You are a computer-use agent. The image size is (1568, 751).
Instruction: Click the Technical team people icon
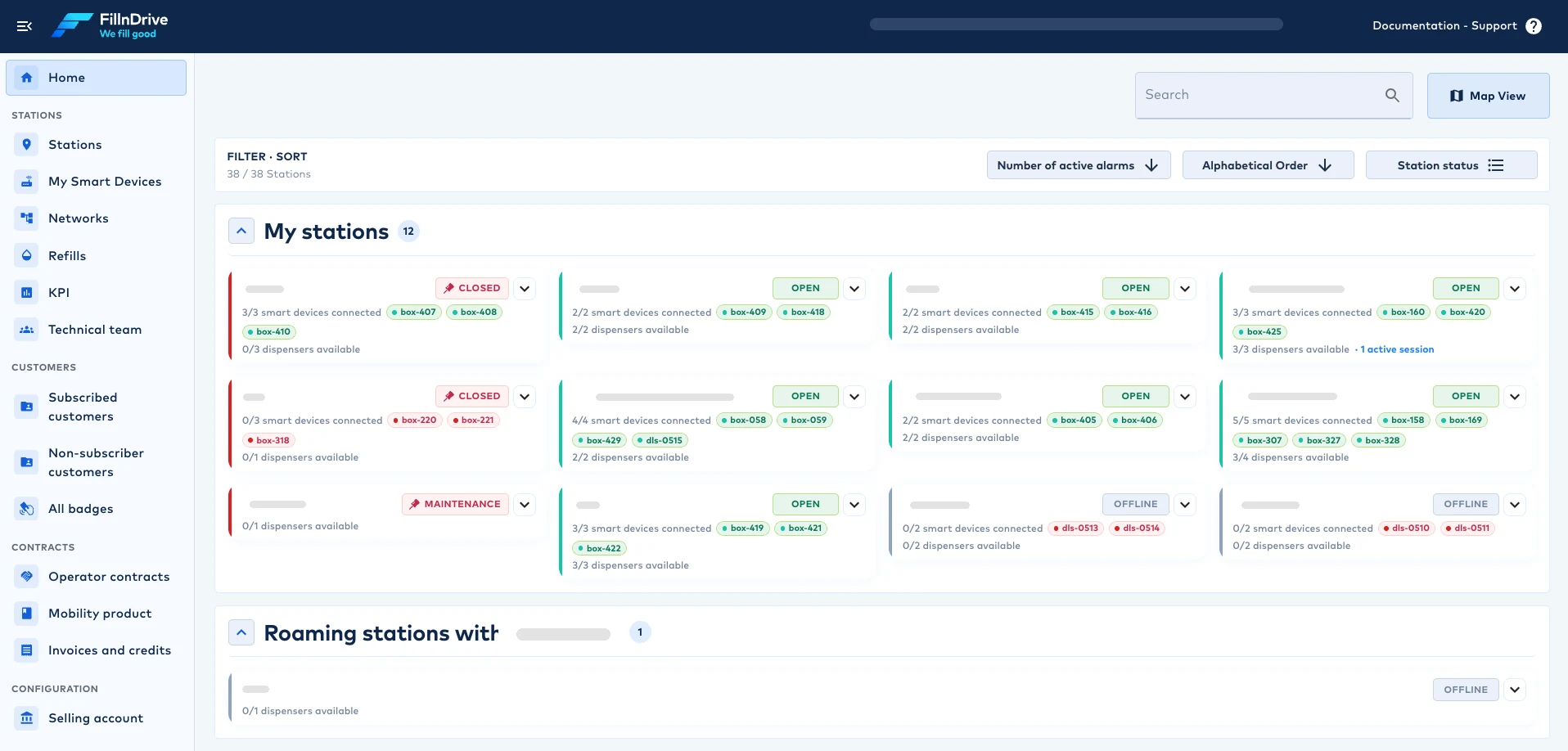click(x=27, y=330)
